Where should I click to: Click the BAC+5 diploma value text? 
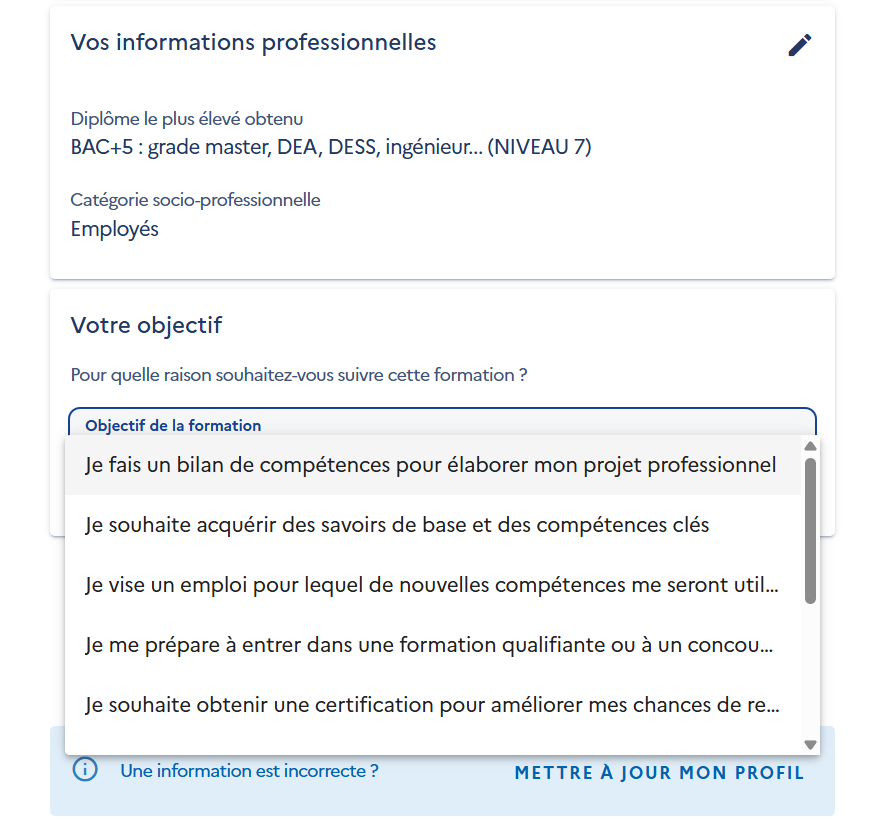click(331, 148)
